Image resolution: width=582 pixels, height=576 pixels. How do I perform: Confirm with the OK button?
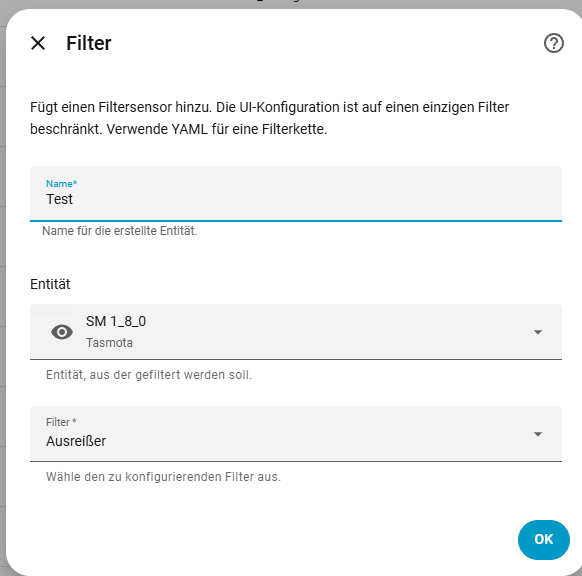click(544, 540)
